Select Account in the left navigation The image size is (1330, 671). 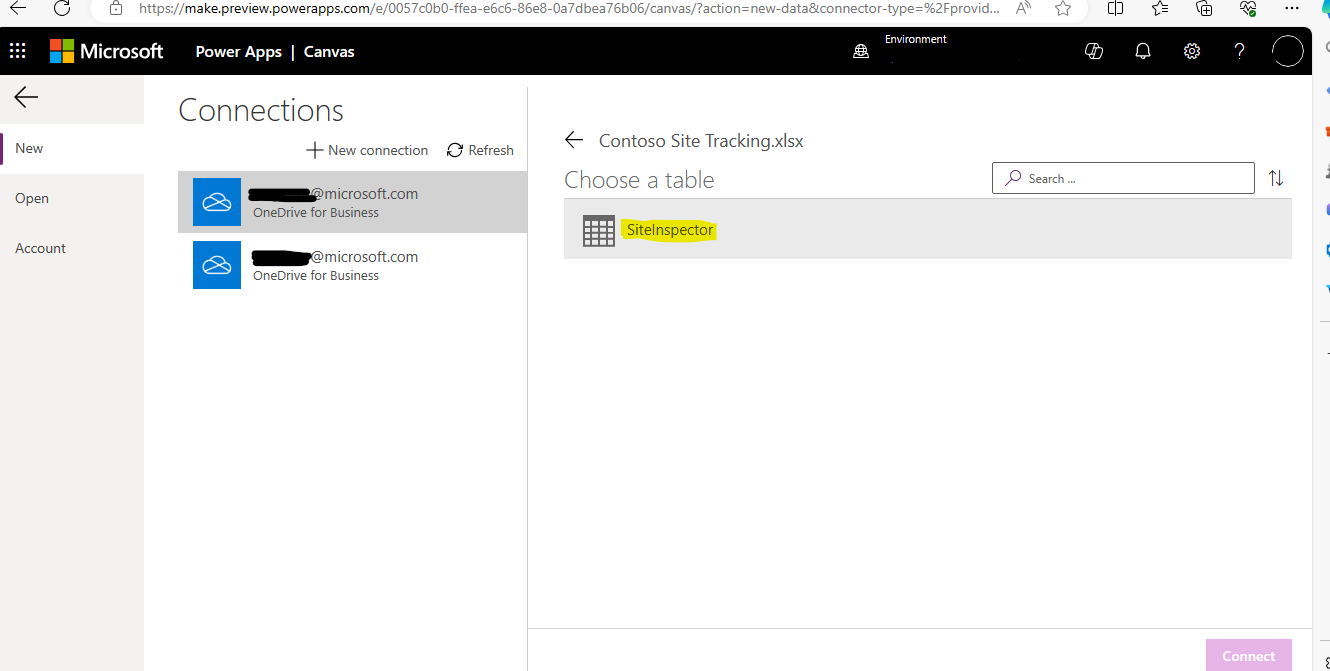[40, 247]
